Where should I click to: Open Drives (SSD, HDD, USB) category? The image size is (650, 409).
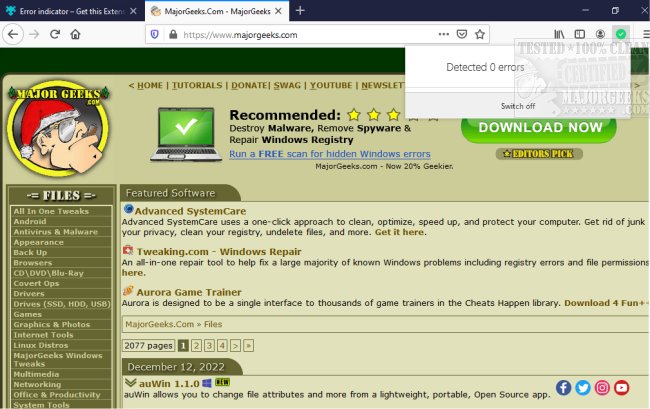(x=61, y=304)
